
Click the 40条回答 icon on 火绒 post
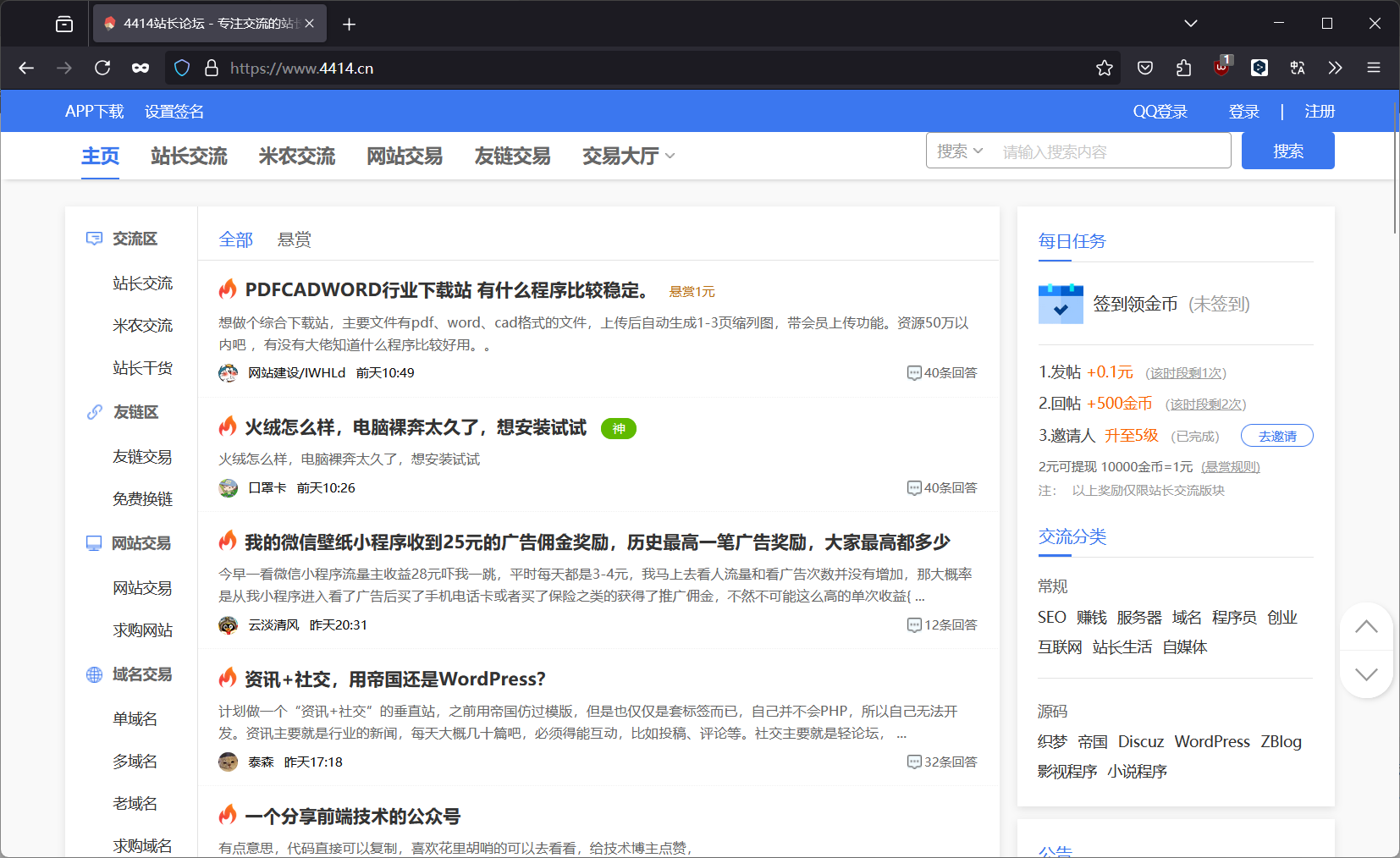pos(914,488)
